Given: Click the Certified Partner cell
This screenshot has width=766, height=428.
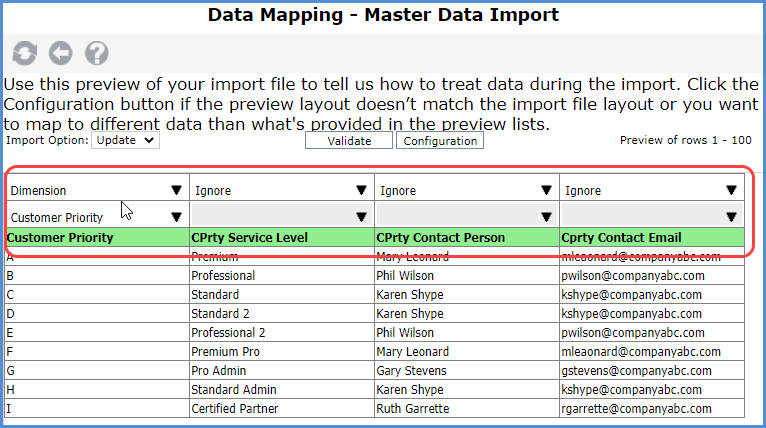Looking at the screenshot, I should tap(281, 408).
